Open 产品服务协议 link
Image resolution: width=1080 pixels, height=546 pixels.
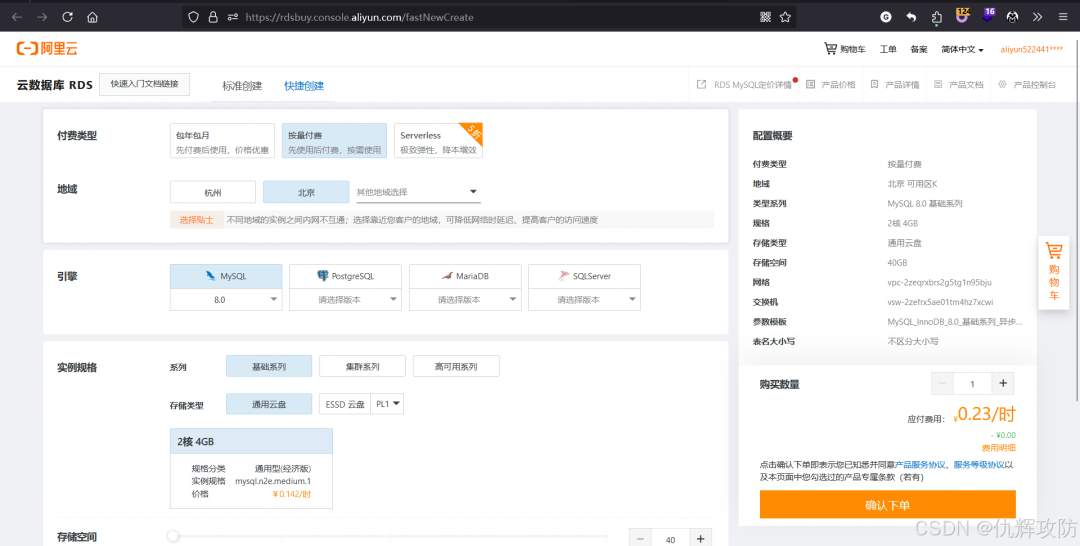920,465
